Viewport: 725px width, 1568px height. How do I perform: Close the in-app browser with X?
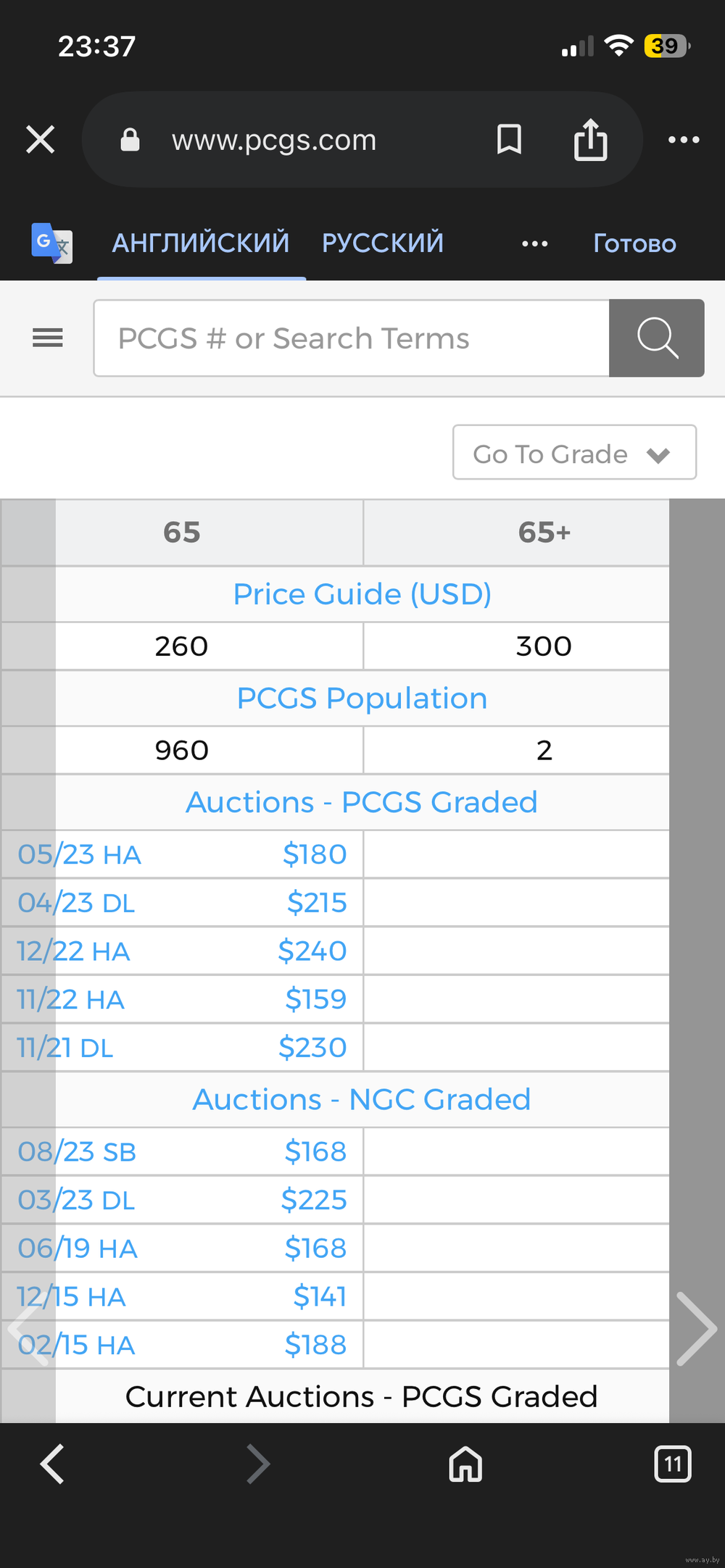pos(41,139)
